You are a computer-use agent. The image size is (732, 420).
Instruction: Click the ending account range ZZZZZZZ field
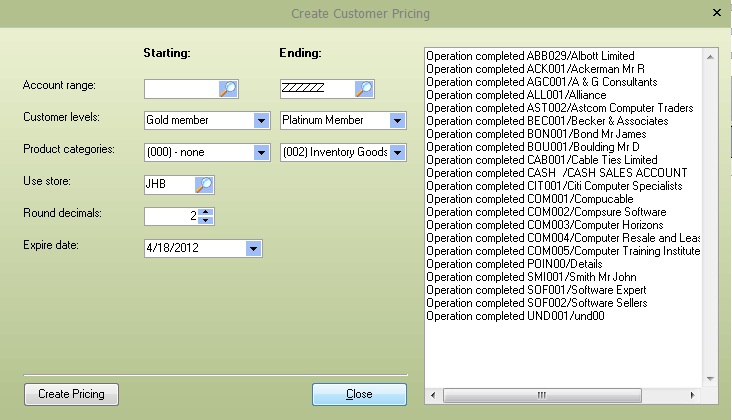[316, 89]
